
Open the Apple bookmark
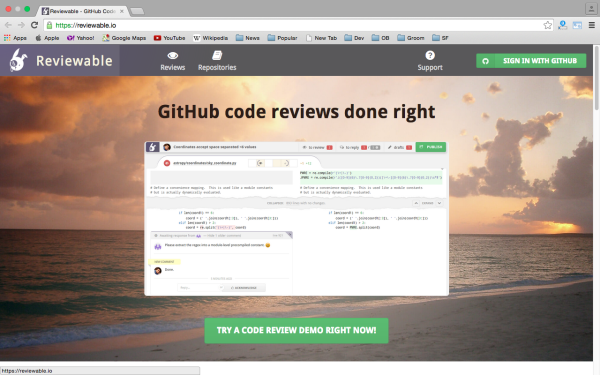(47, 38)
